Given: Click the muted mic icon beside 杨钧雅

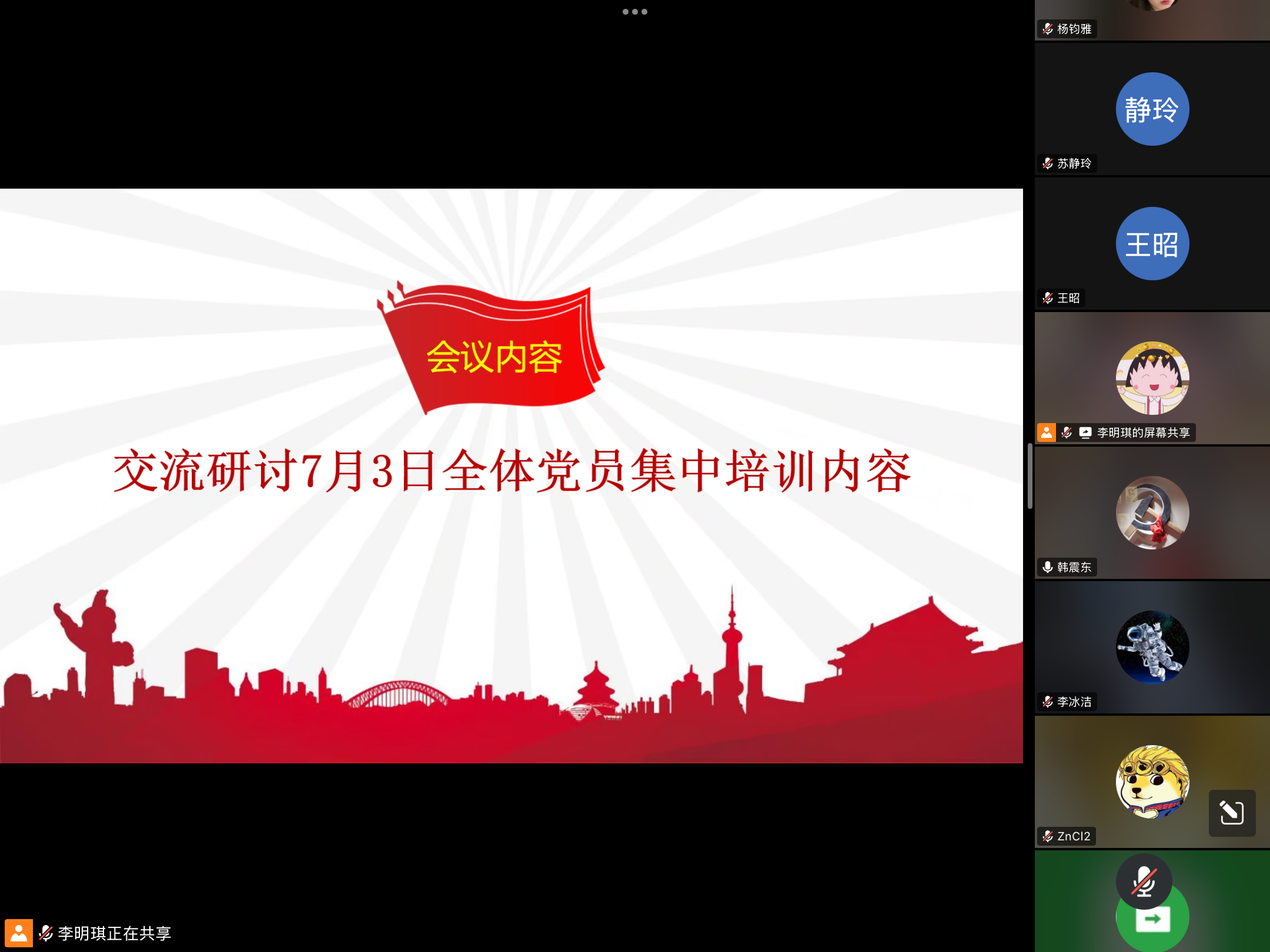Looking at the screenshot, I should [x=1048, y=29].
